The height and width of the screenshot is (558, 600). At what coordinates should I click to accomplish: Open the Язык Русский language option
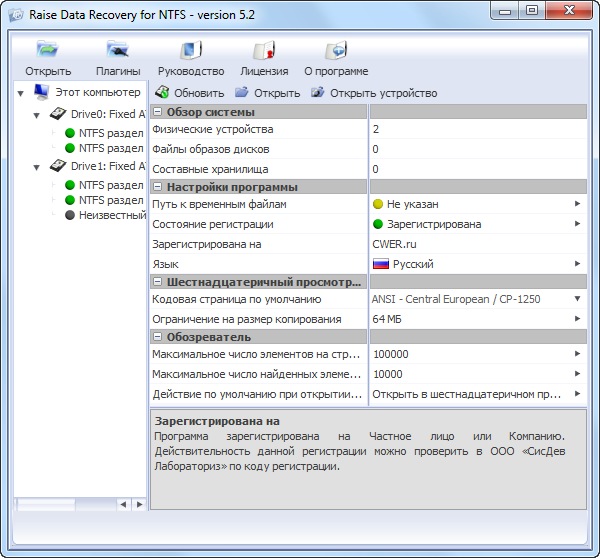point(577,262)
